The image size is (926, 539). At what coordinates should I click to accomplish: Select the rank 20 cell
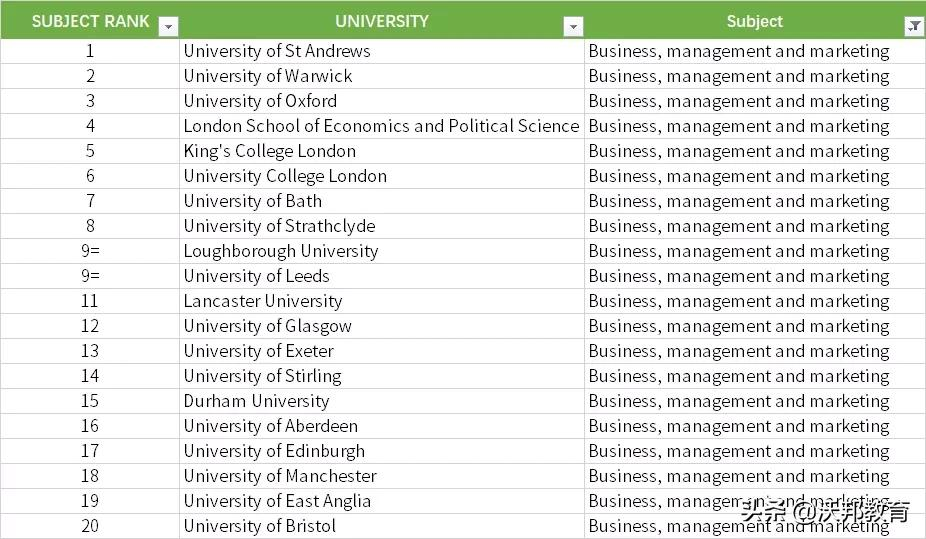90,526
